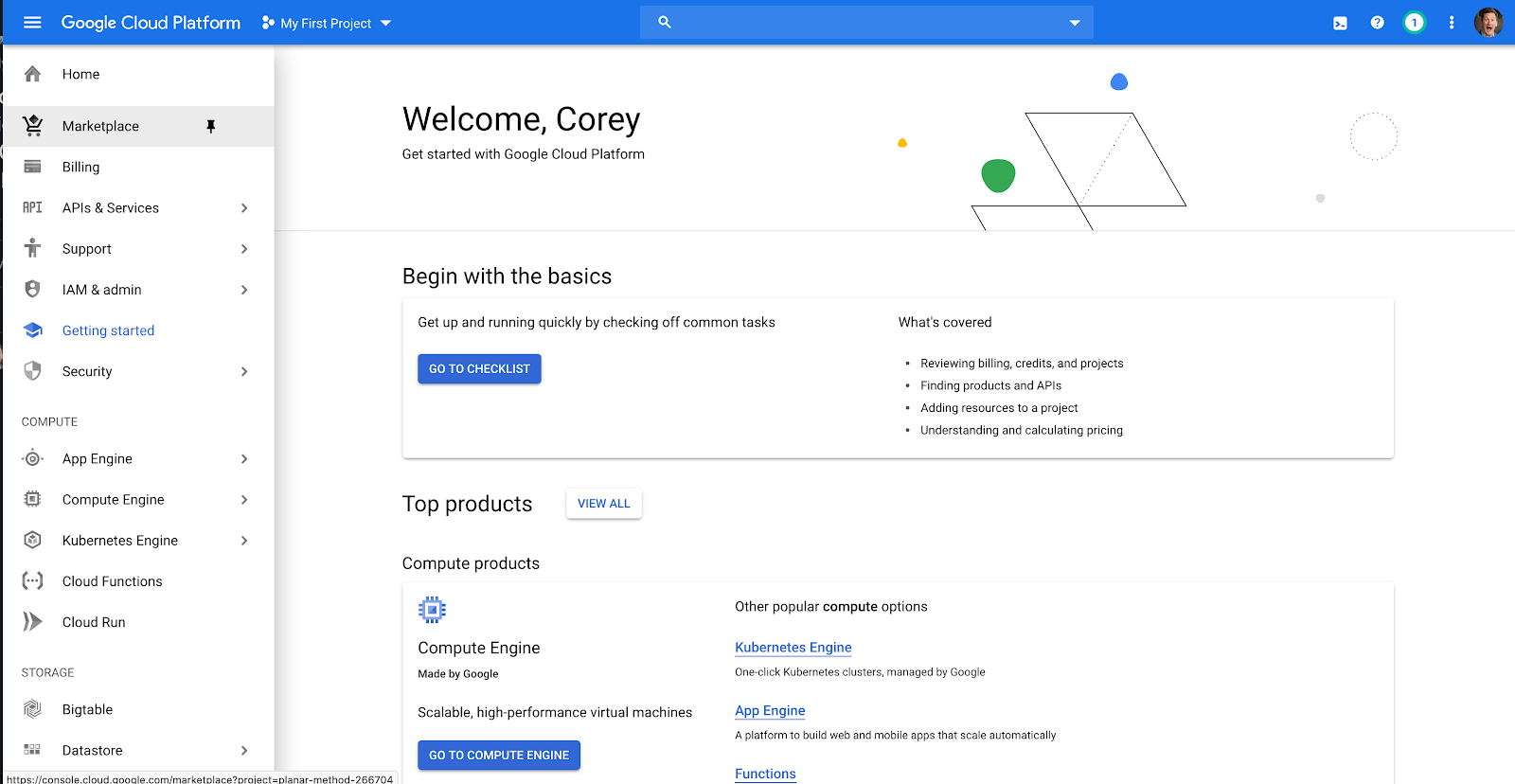Click the Security shield icon
The height and width of the screenshot is (784, 1515).
(x=32, y=371)
